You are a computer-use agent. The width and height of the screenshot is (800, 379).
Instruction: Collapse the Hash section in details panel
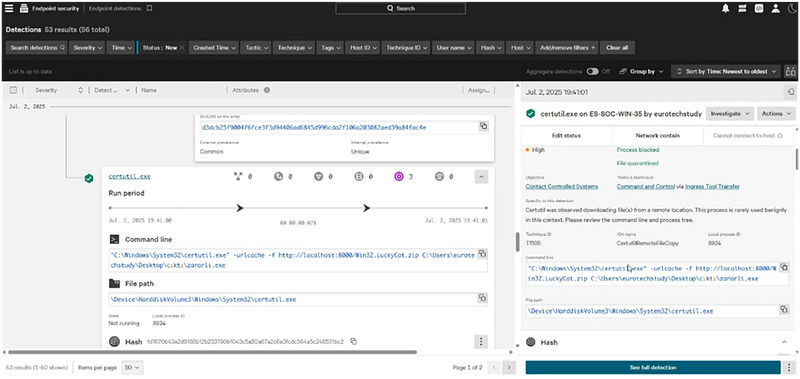(784, 342)
